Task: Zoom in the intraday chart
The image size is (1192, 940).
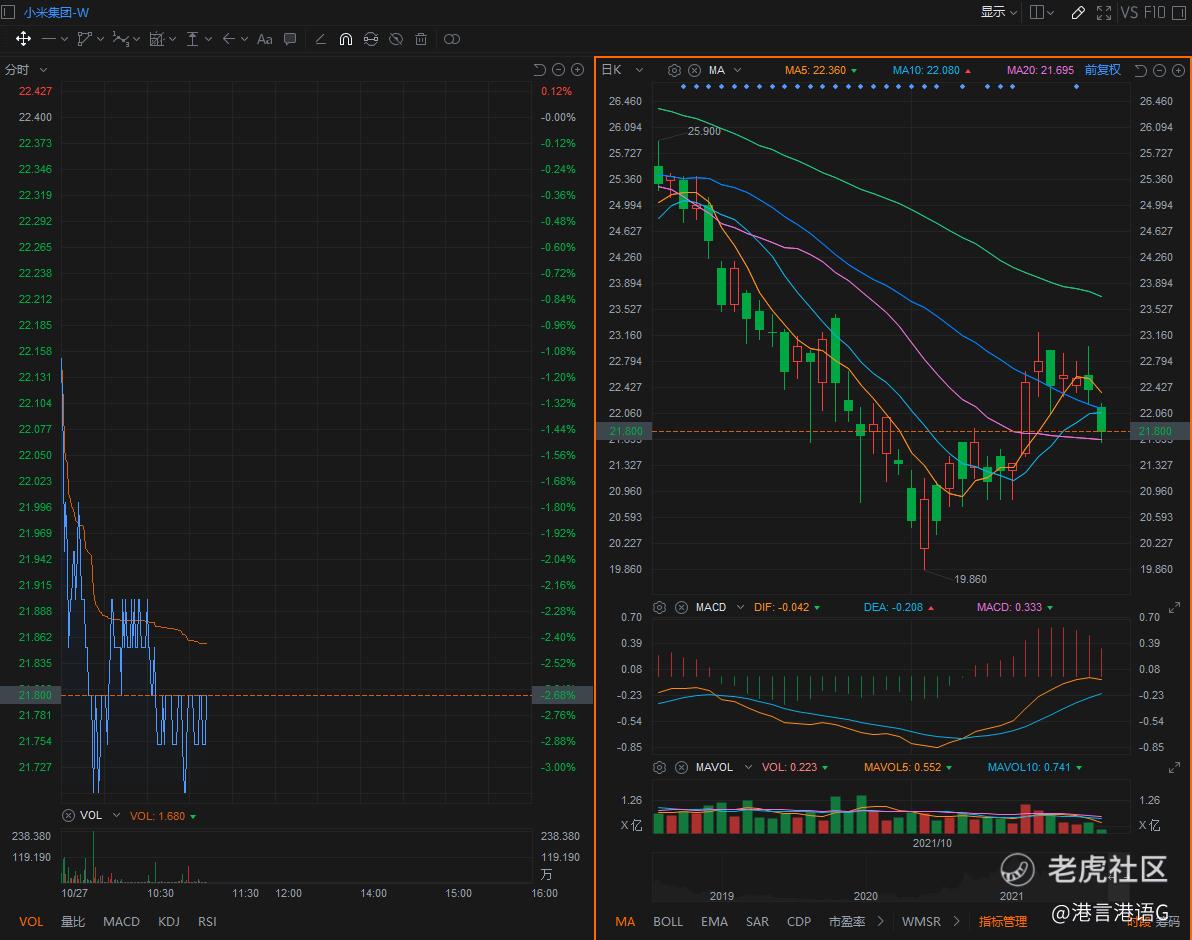Action: point(577,70)
